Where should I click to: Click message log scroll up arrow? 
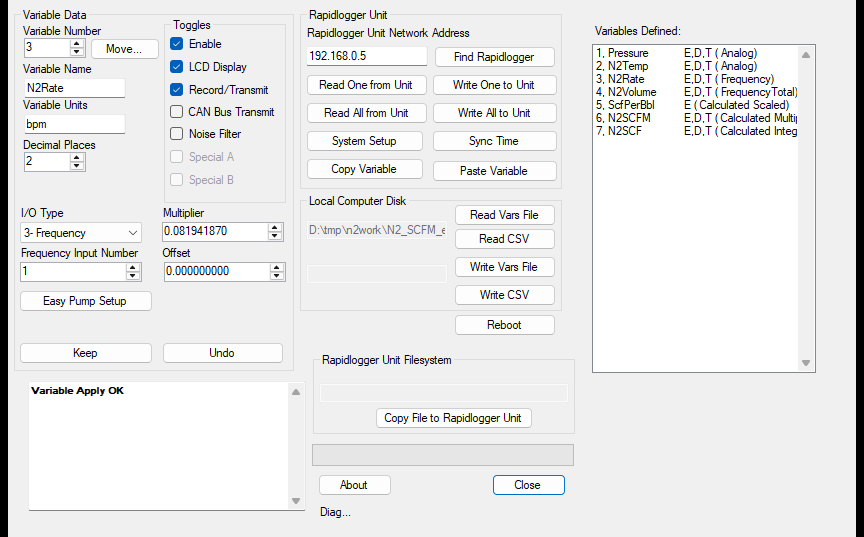click(296, 392)
